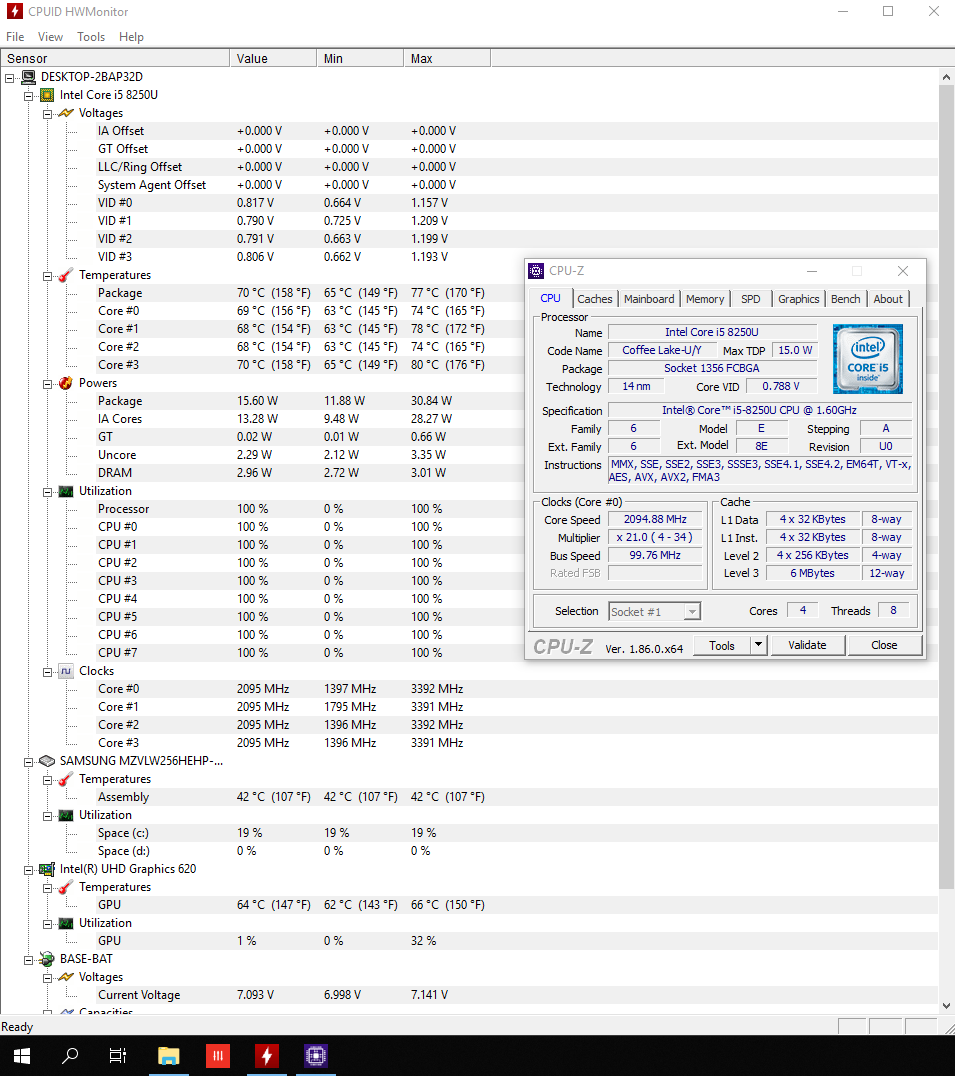Click the Samsung SSD drive icon

click(x=46, y=761)
